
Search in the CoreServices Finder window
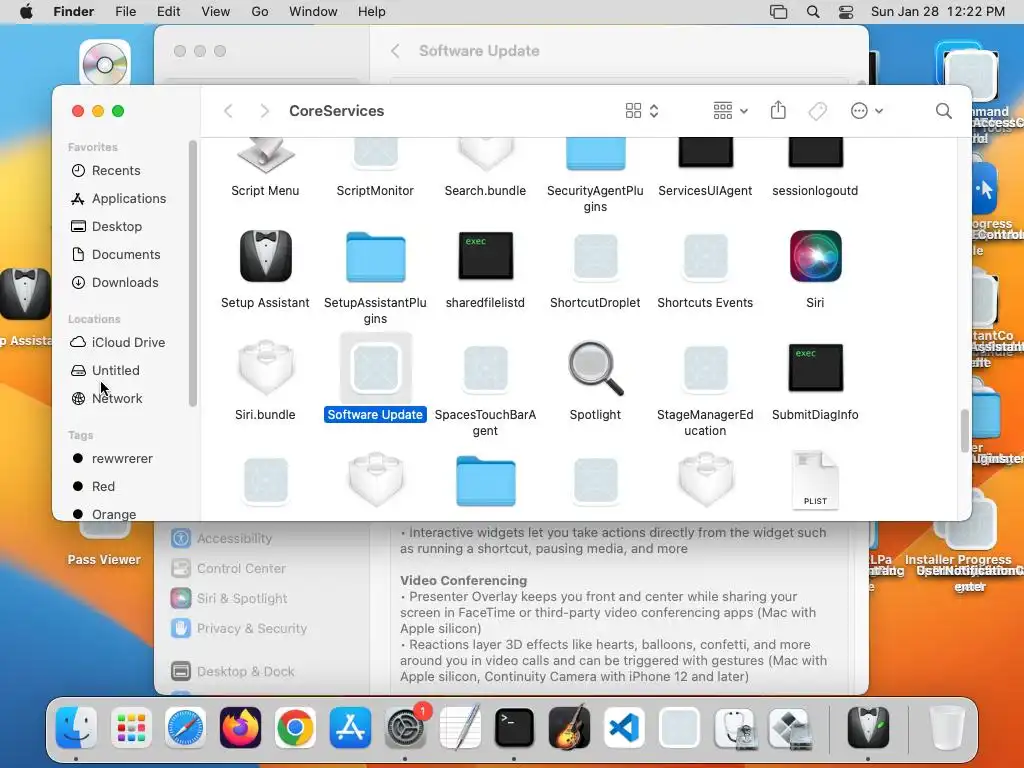943,111
